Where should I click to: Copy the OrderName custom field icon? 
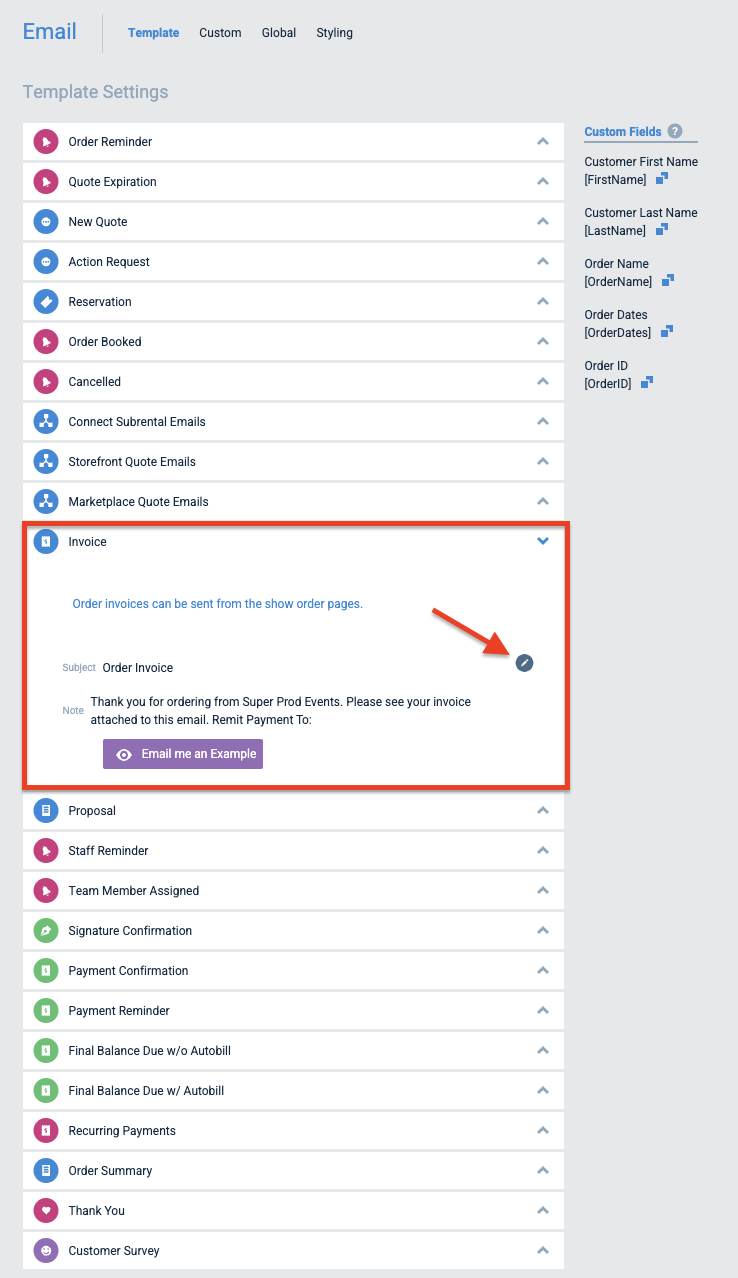(668, 281)
